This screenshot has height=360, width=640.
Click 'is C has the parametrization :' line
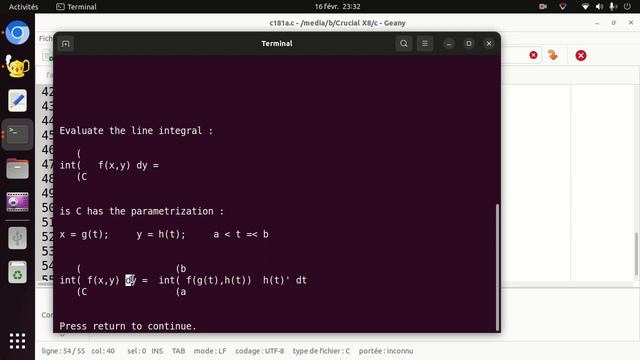[142, 211]
